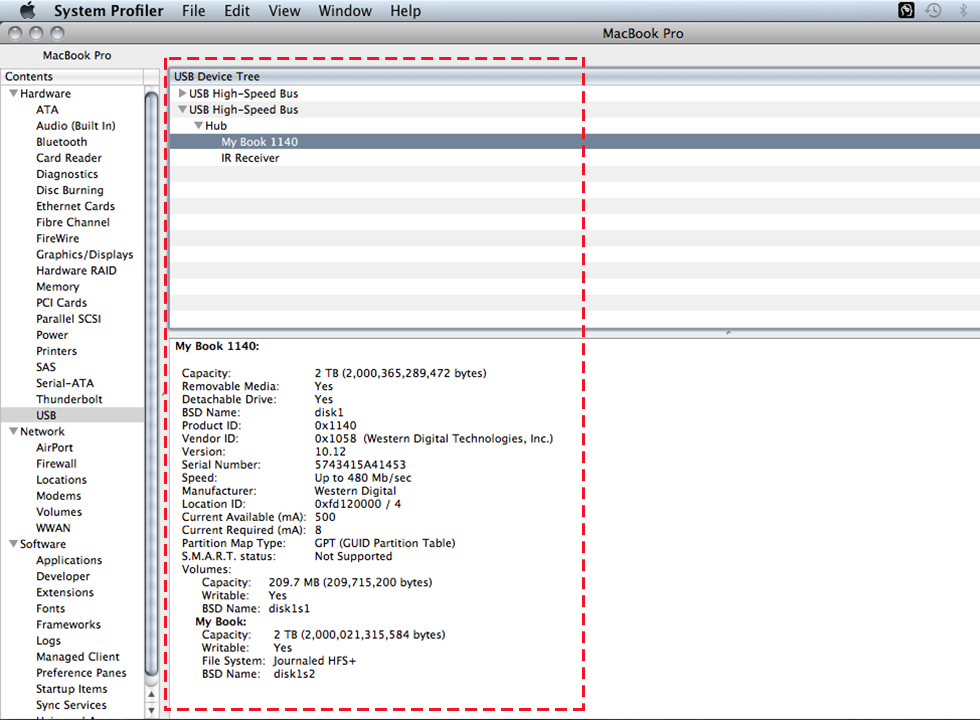Select Card Reader item
980x720 pixels.
69,158
